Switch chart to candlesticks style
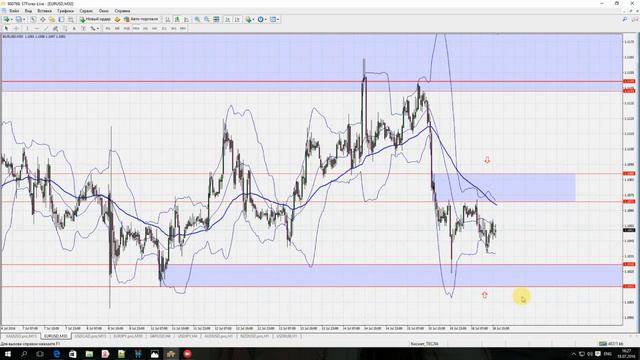The width and height of the screenshot is (640, 360). click(177, 19)
